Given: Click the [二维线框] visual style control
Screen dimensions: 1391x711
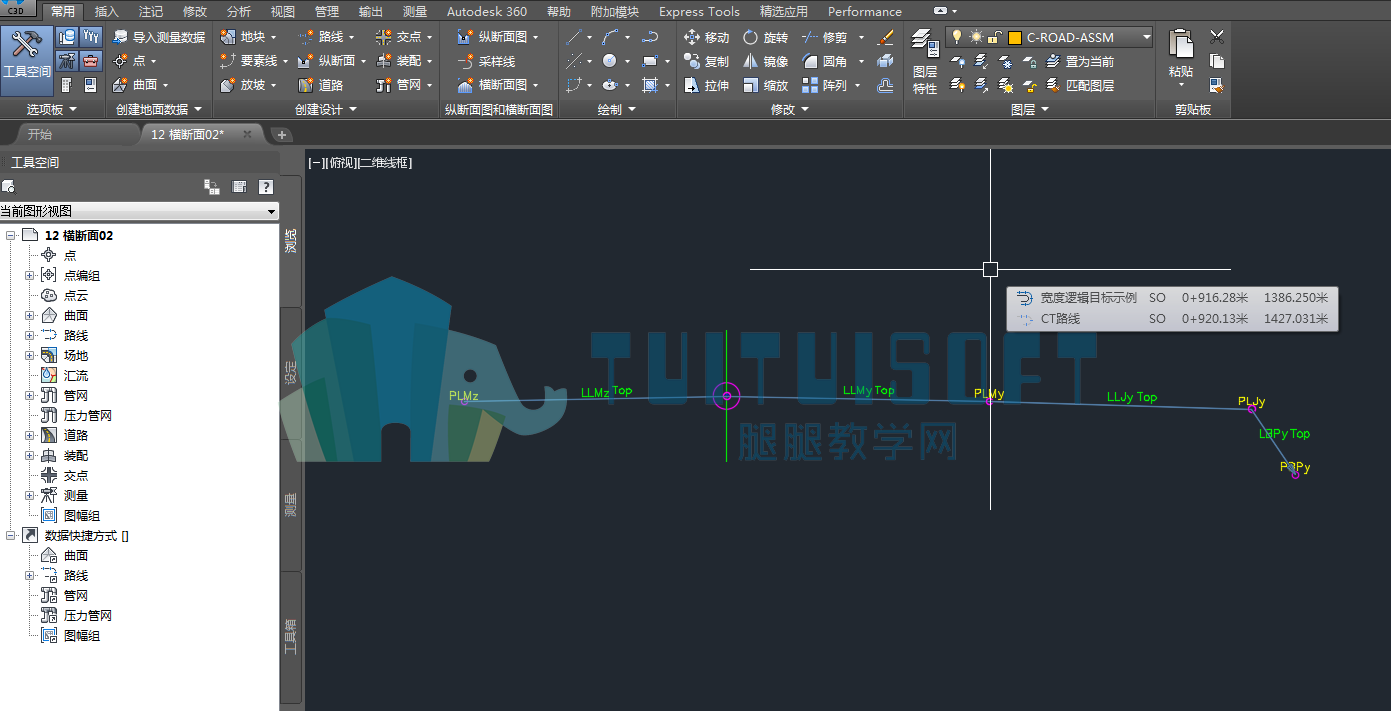Looking at the screenshot, I should pos(385,162).
